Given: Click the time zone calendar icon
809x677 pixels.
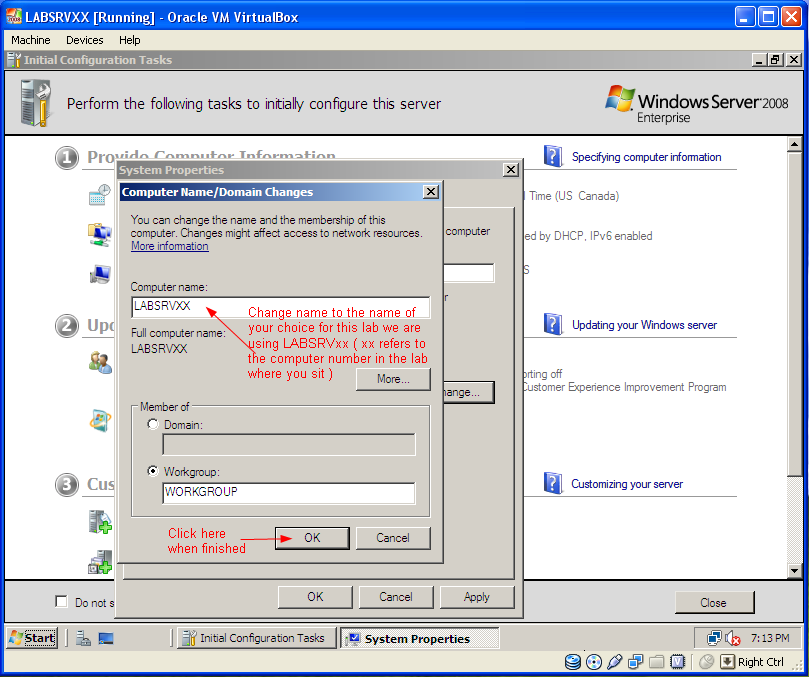Looking at the screenshot, I should click(100, 195).
